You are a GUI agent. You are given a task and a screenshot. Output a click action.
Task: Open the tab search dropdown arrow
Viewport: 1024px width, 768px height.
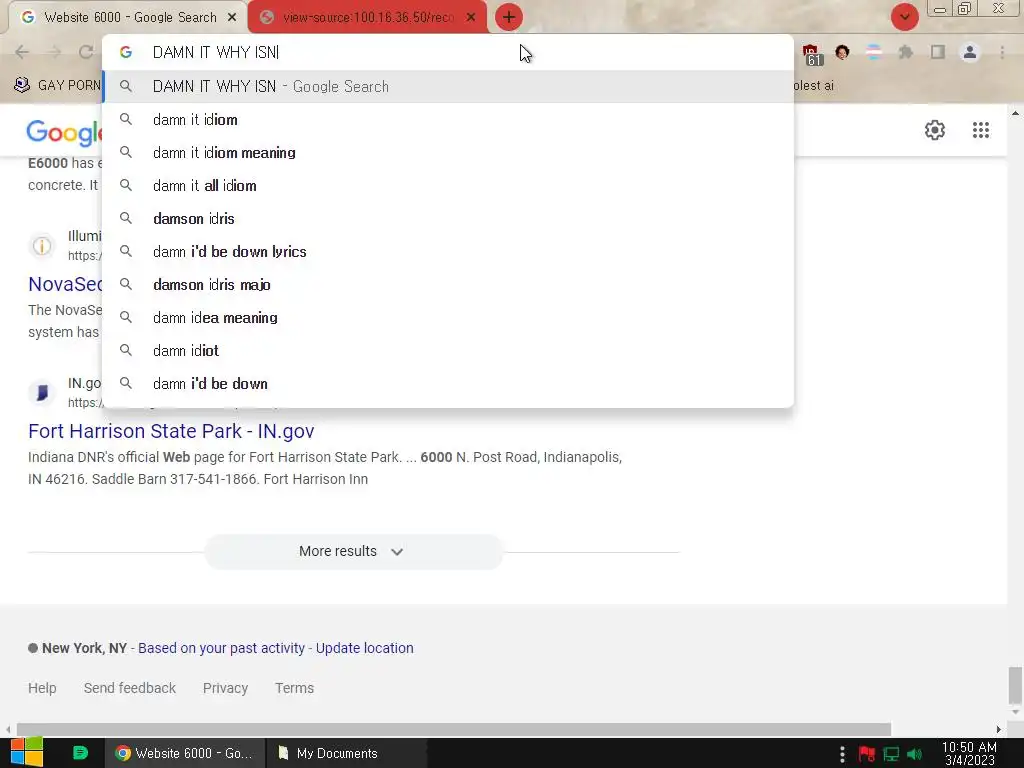(904, 17)
